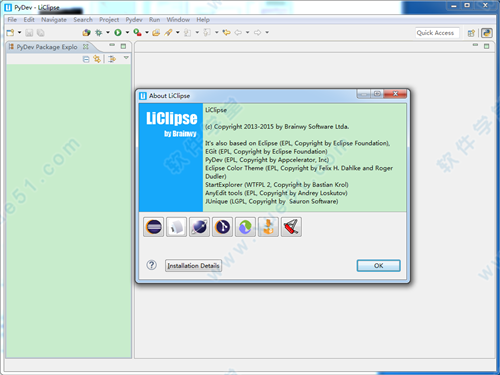Screen dimensions: 500x375
Task: Click the Forward navigation arrow
Action: pyautogui.click(x=257, y=32)
